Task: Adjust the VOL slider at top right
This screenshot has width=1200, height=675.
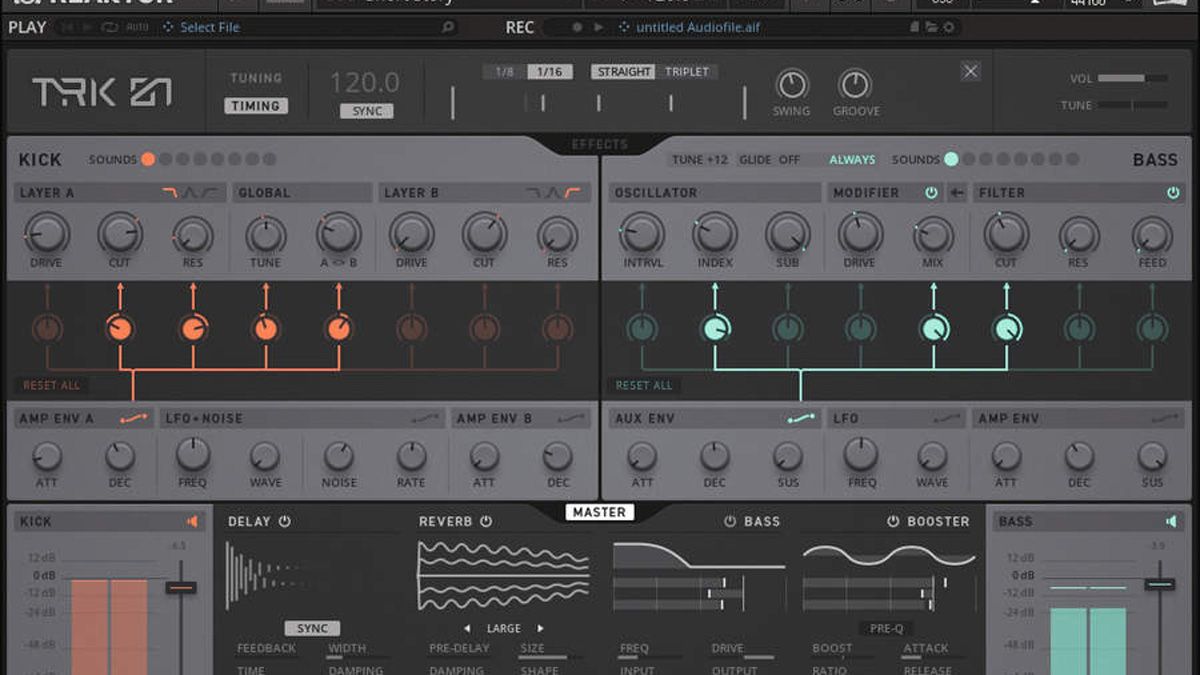Action: 1130,78
